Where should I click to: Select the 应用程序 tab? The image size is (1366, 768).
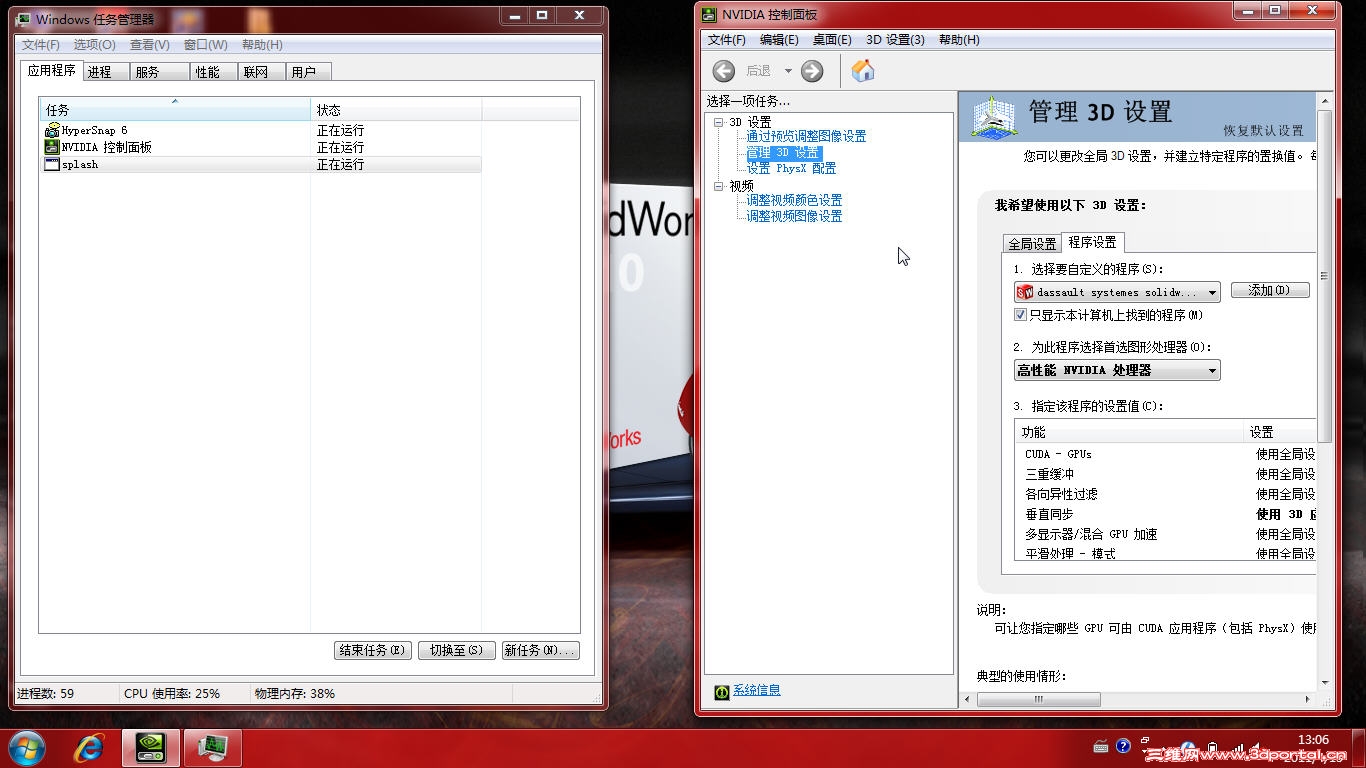(52, 71)
